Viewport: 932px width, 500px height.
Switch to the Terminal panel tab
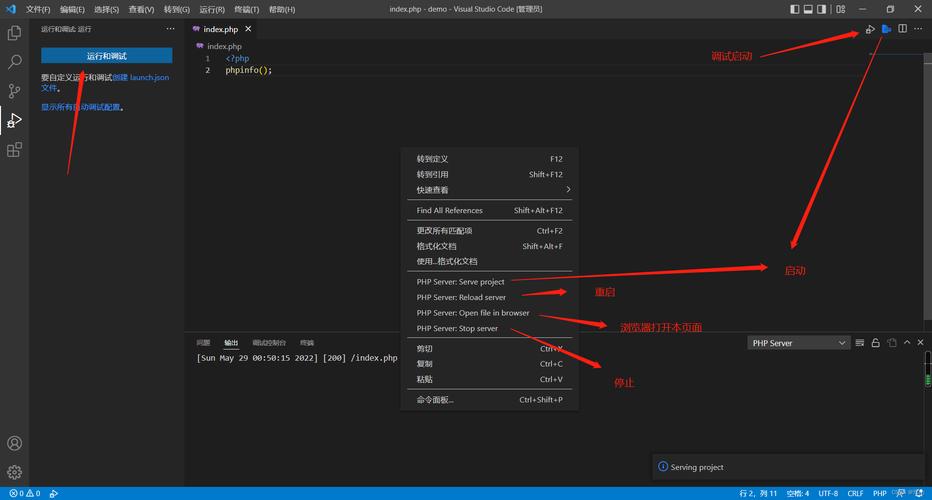307,342
